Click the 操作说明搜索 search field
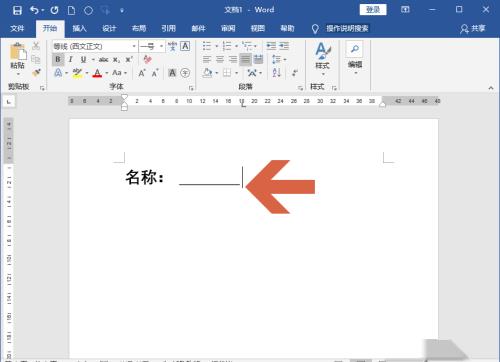Viewport: 500px width, 362px height. [347, 29]
